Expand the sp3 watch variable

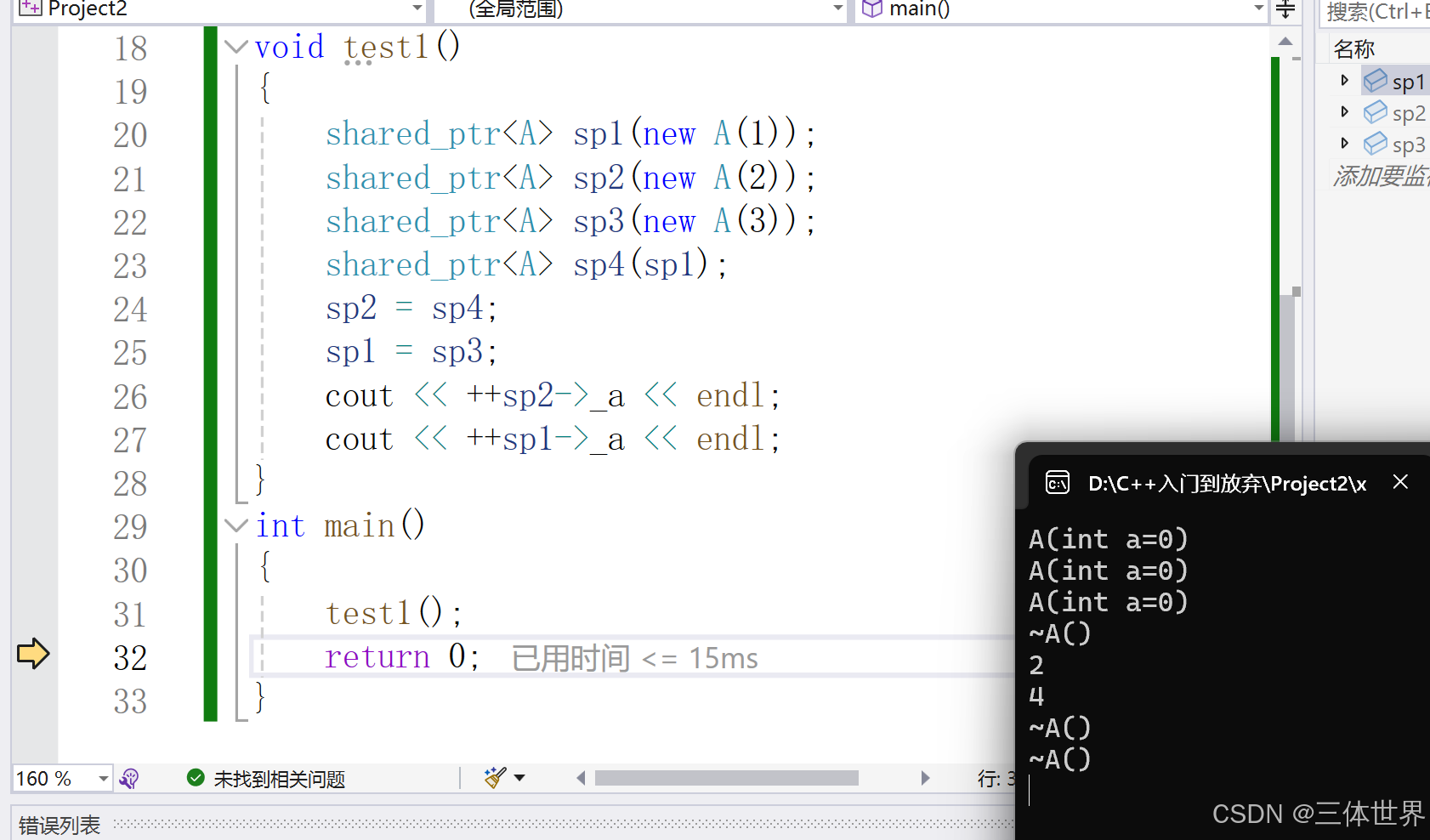1344,143
